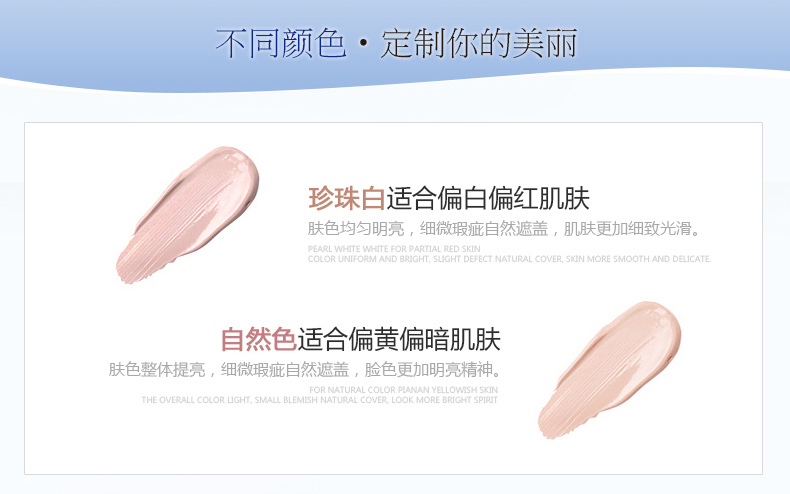Click the 定制你的美丽 part of banner title
This screenshot has width=790, height=494.
tap(479, 43)
